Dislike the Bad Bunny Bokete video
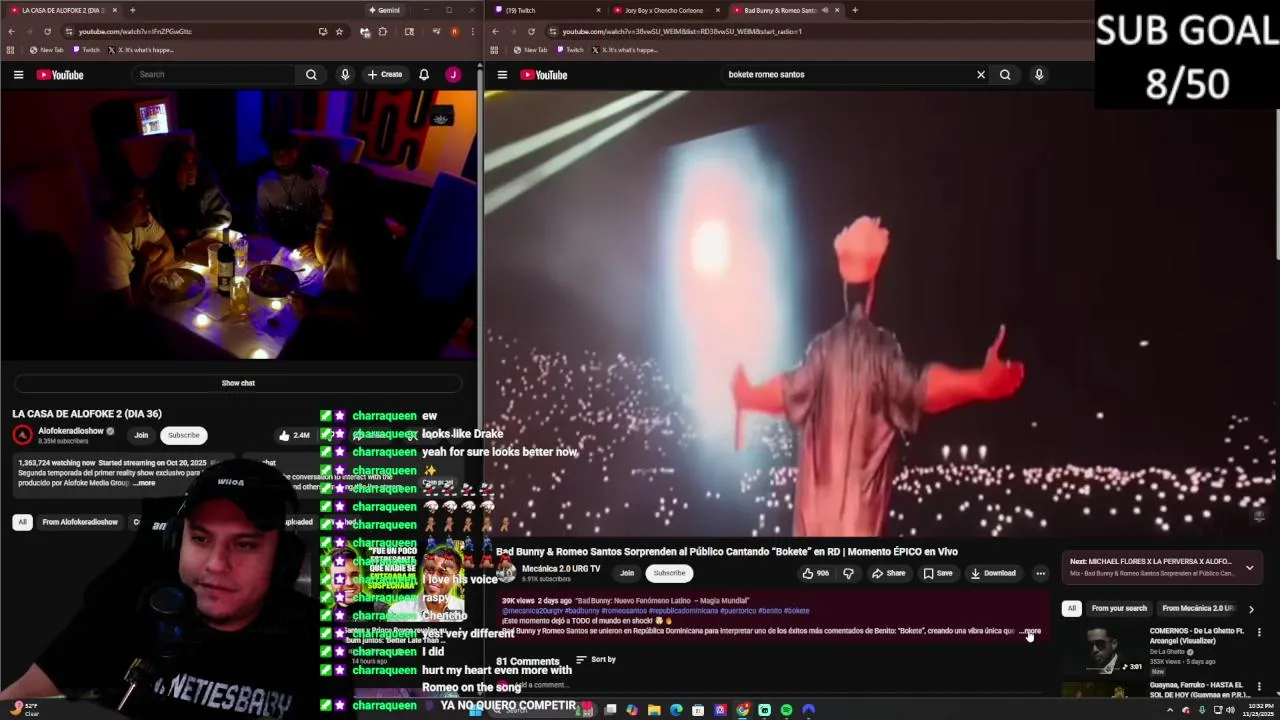Screen dimensions: 1280x720 tap(848, 573)
